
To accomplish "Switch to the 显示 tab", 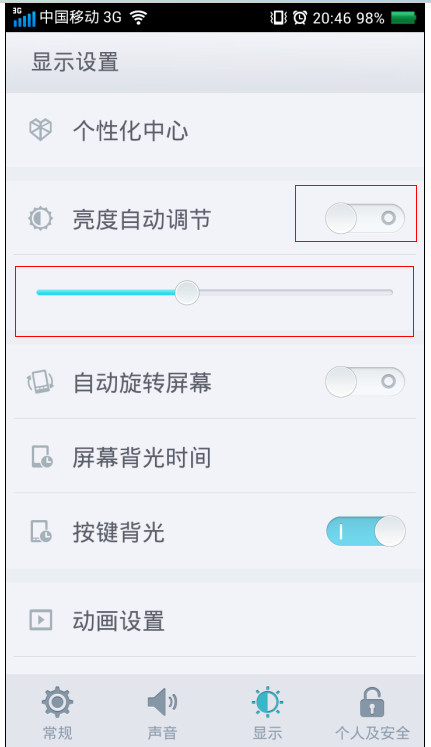I will click(267, 712).
